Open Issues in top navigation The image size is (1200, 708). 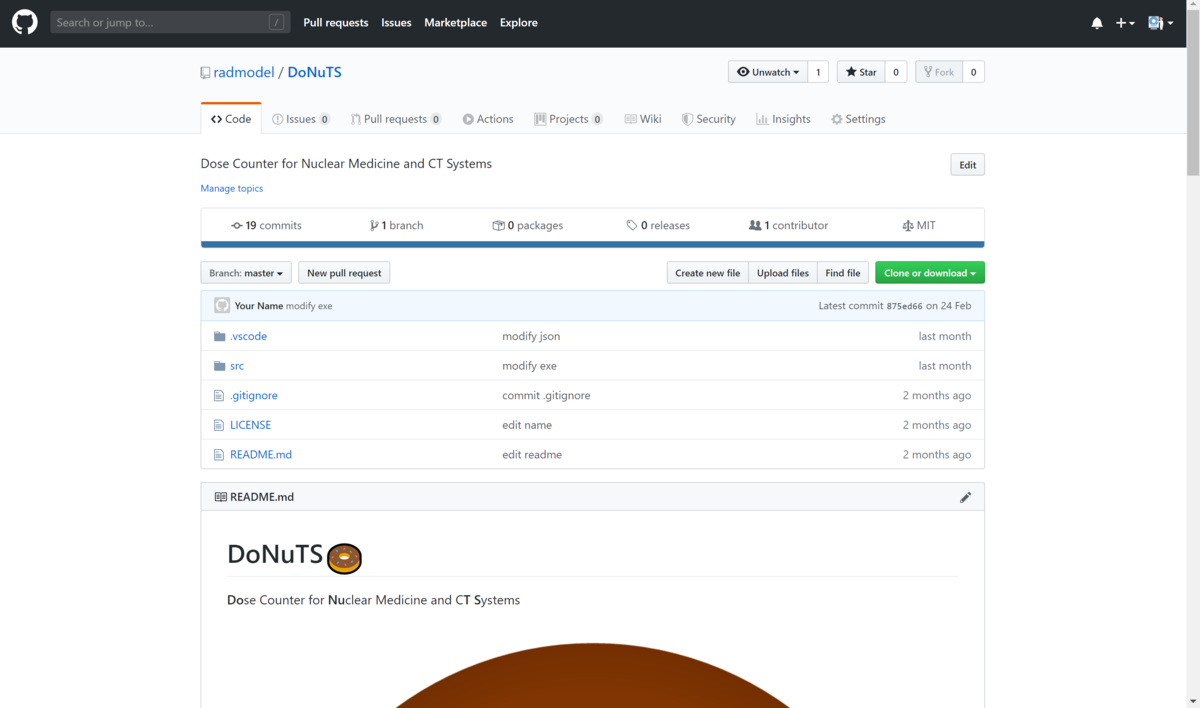tap(396, 22)
